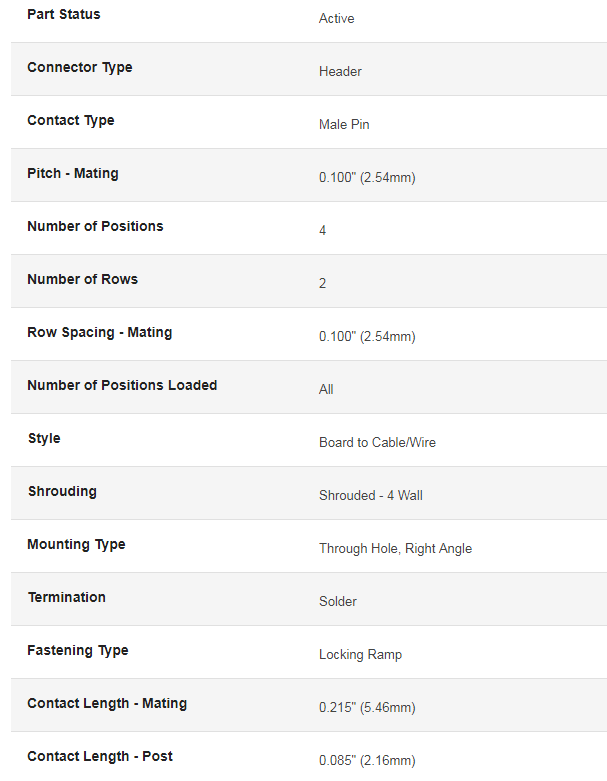Screen dimensions: 607x781
Task: Click the Connector Type label
Action: [x=80, y=67]
